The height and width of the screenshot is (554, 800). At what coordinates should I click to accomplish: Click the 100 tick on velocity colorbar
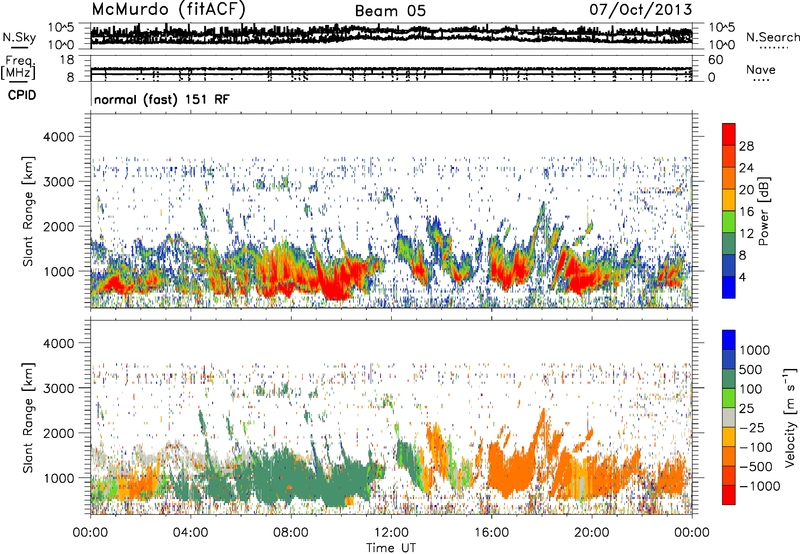[751, 389]
